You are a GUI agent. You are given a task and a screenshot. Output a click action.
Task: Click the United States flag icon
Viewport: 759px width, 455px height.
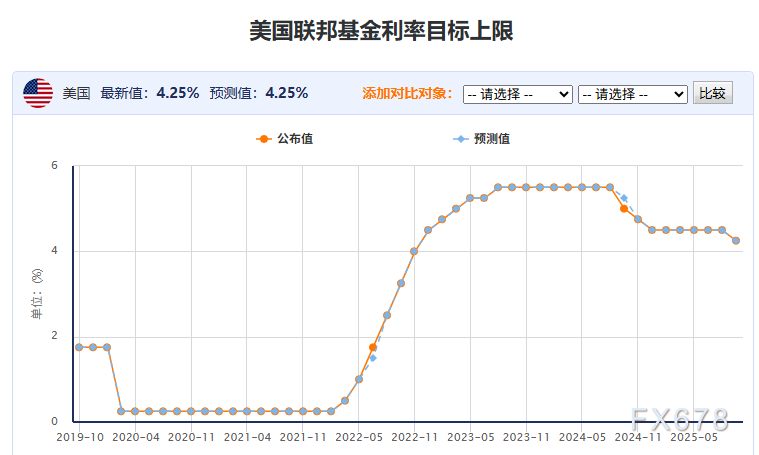tap(38, 93)
